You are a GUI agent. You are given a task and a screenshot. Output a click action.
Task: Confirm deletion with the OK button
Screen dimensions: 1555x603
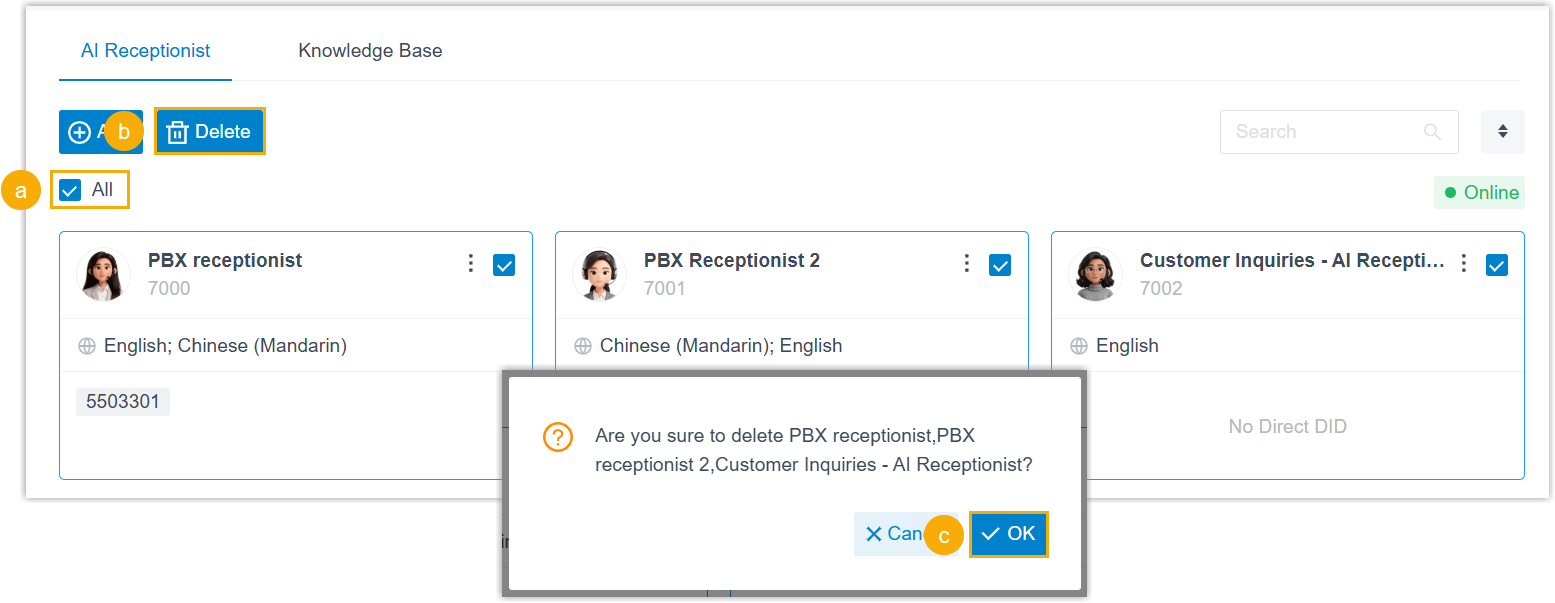click(1009, 534)
